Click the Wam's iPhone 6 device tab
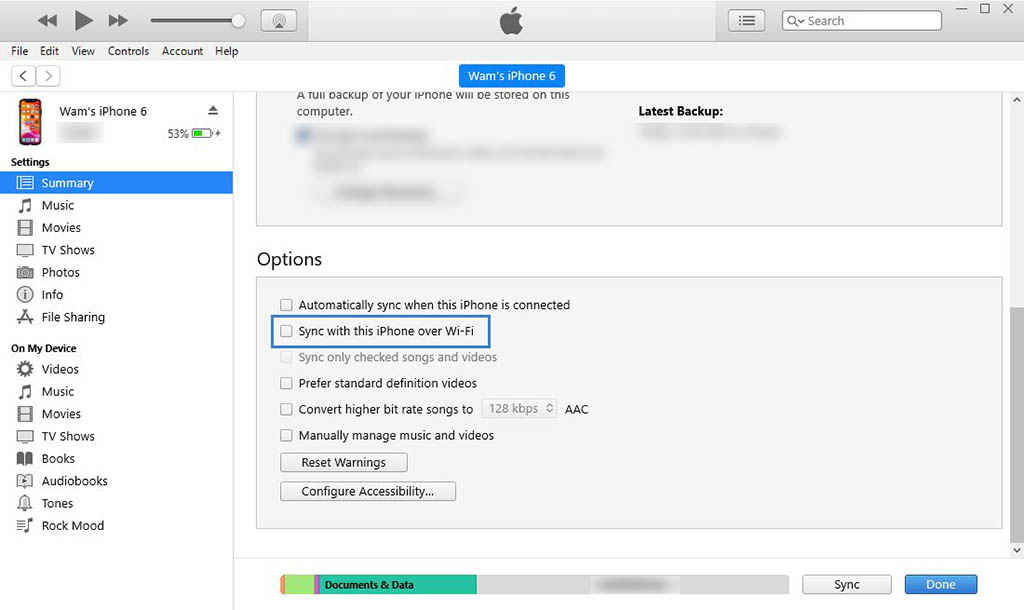 point(511,76)
